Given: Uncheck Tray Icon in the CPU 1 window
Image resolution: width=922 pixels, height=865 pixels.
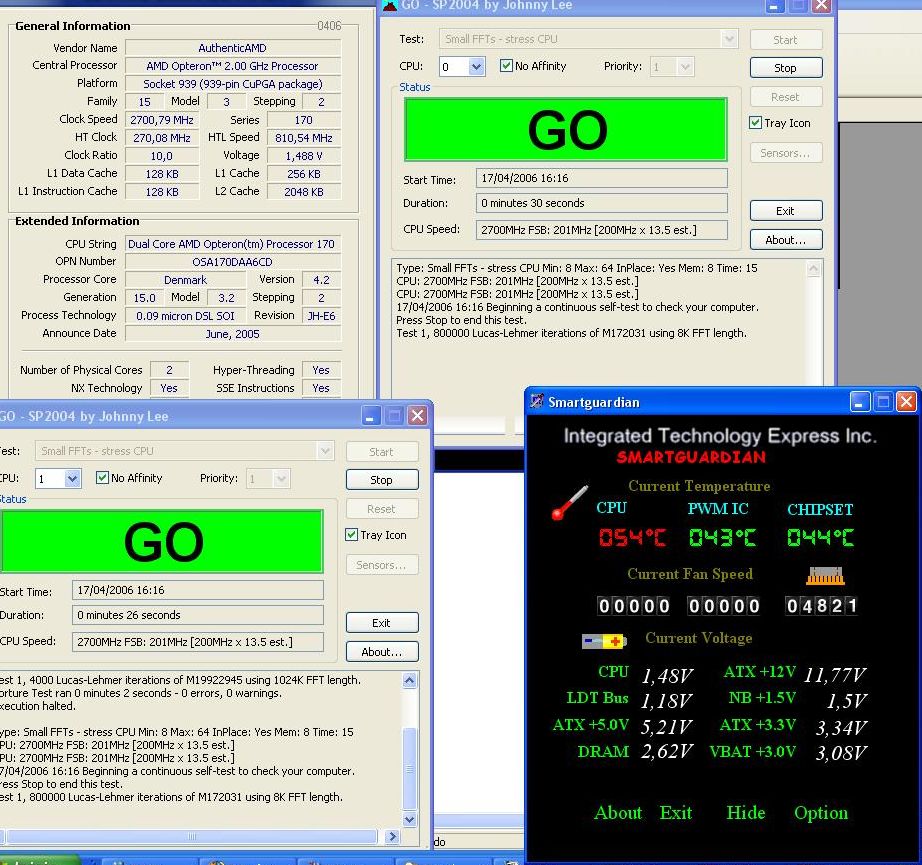Looking at the screenshot, I should pos(352,535).
